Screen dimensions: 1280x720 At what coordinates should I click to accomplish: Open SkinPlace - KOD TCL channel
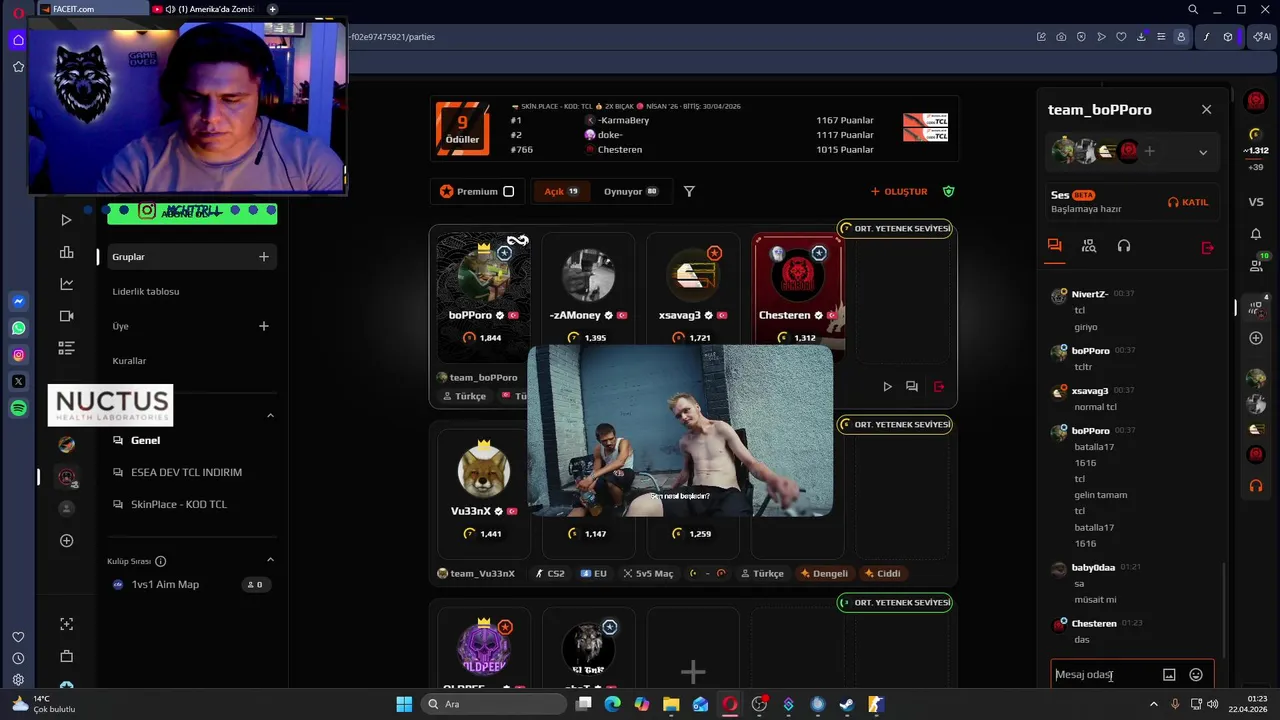click(x=179, y=505)
